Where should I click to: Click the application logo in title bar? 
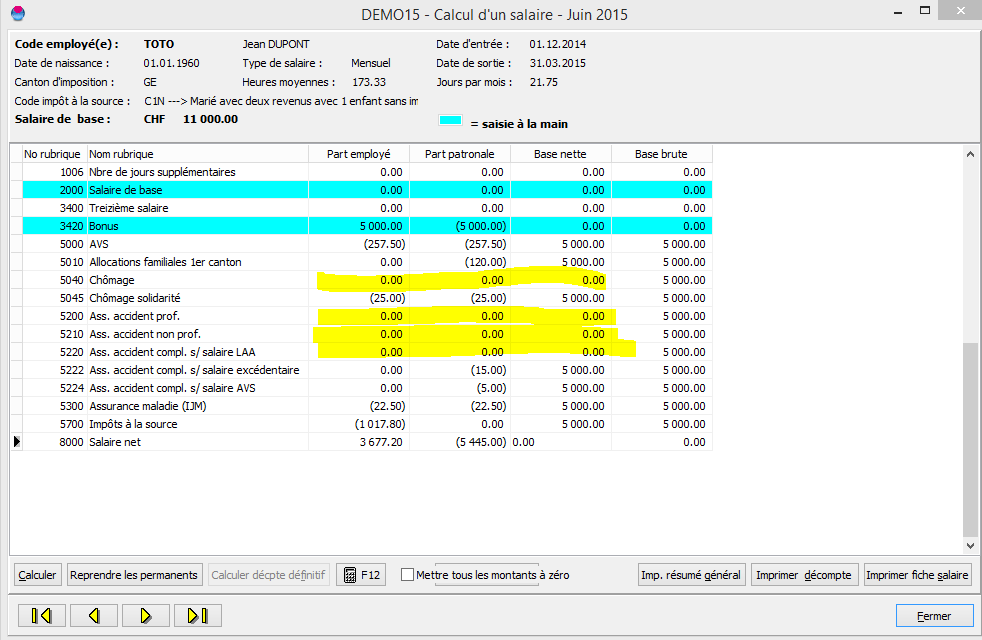click(18, 13)
